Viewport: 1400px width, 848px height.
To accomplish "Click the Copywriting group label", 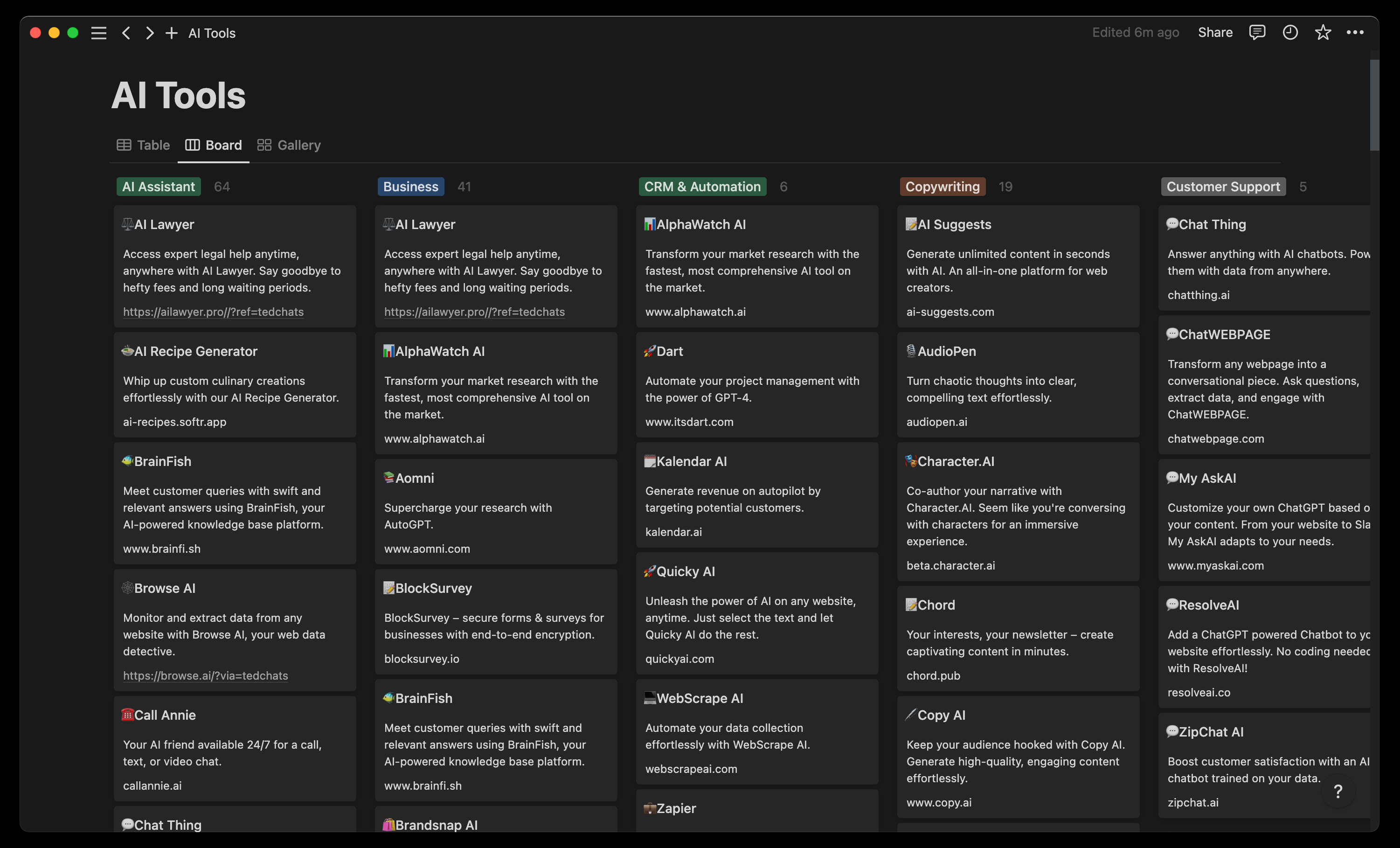I will [x=943, y=187].
